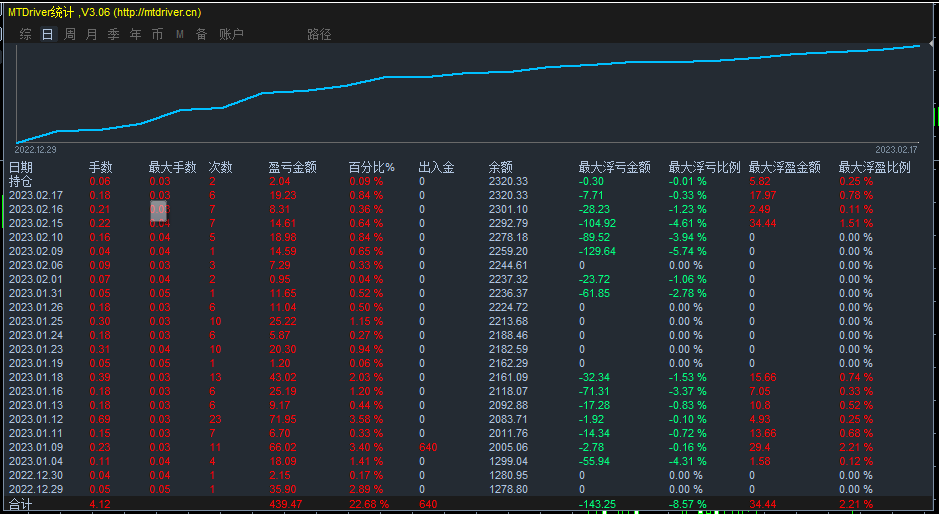Viewport: 939px width, 514px height.
Task: Select the 2023.01.26 date row
Action: coord(36,307)
